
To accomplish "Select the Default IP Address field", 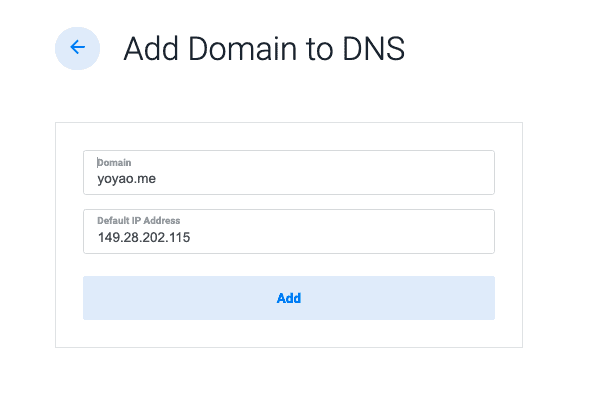I will tap(289, 231).
